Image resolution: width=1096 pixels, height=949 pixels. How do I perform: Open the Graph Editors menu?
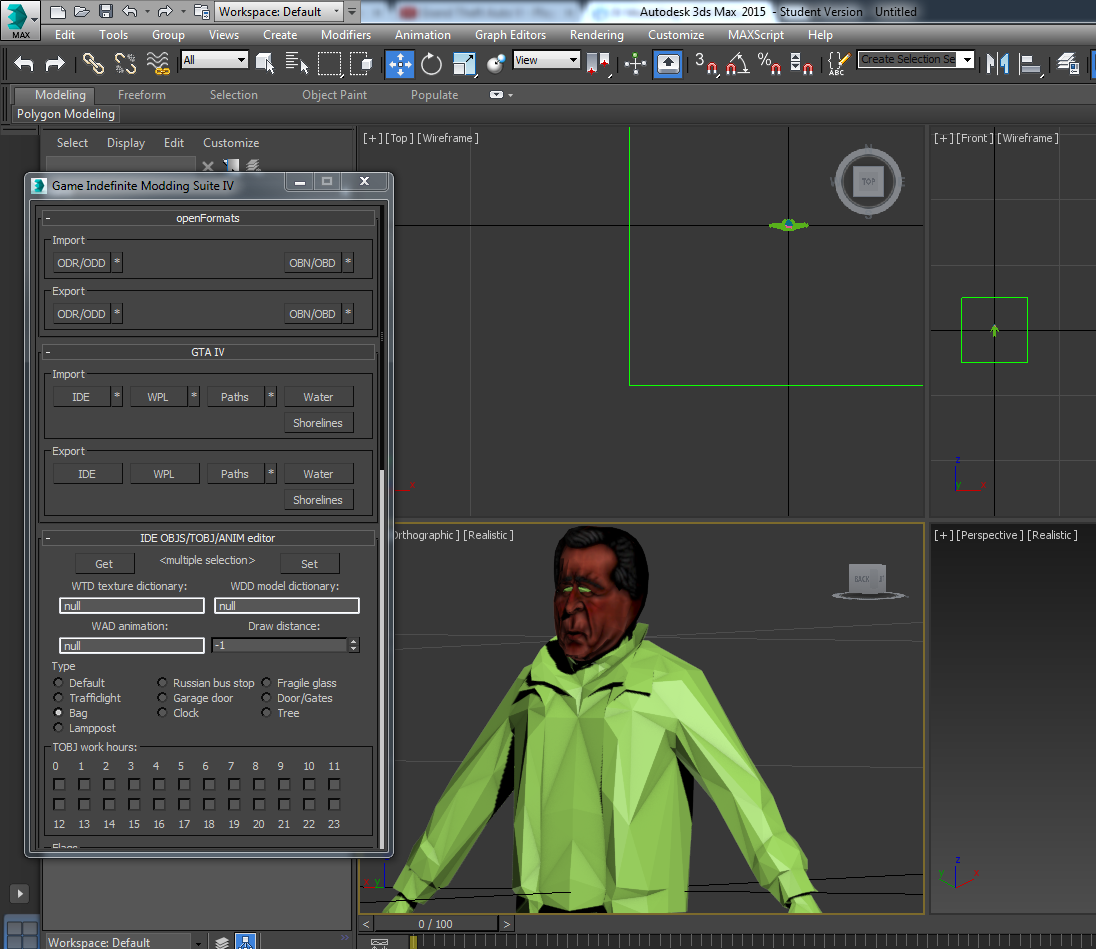coord(510,34)
